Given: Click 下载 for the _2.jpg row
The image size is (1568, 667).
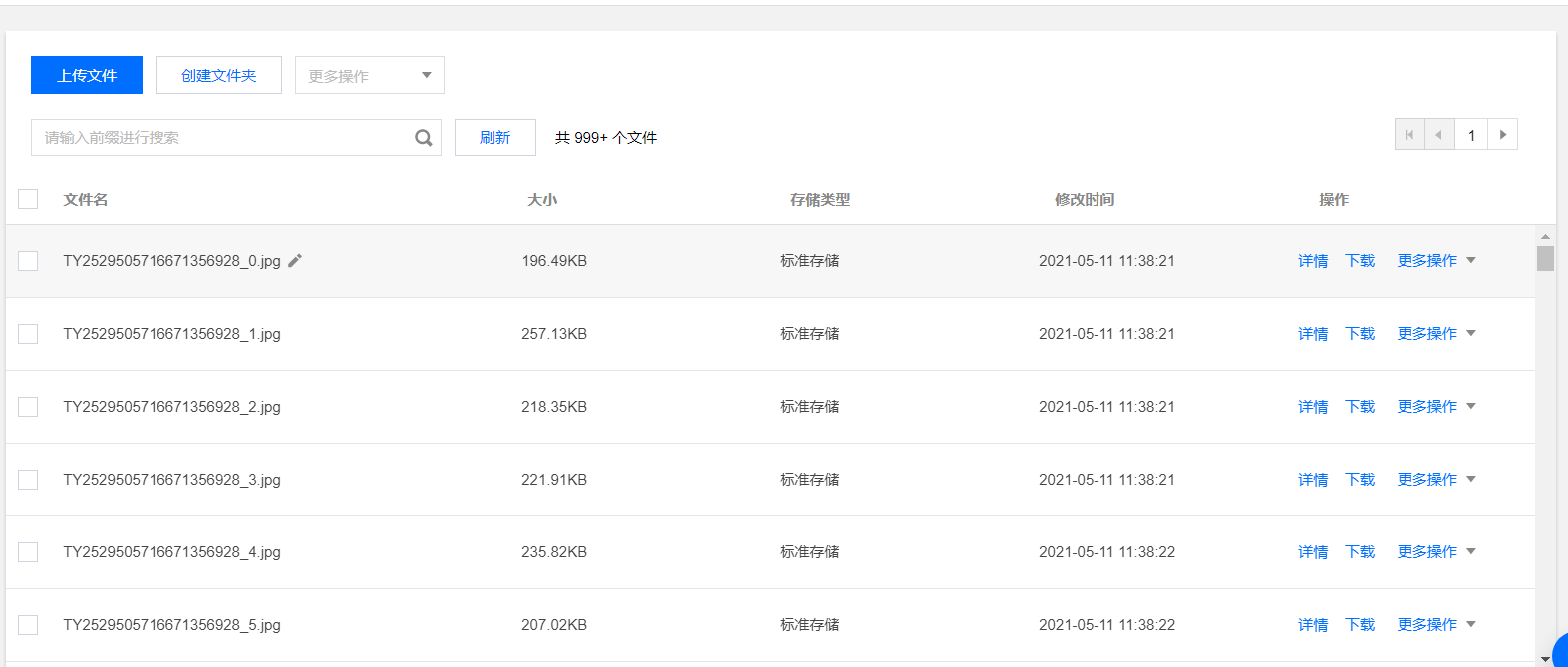Looking at the screenshot, I should coord(1360,407).
